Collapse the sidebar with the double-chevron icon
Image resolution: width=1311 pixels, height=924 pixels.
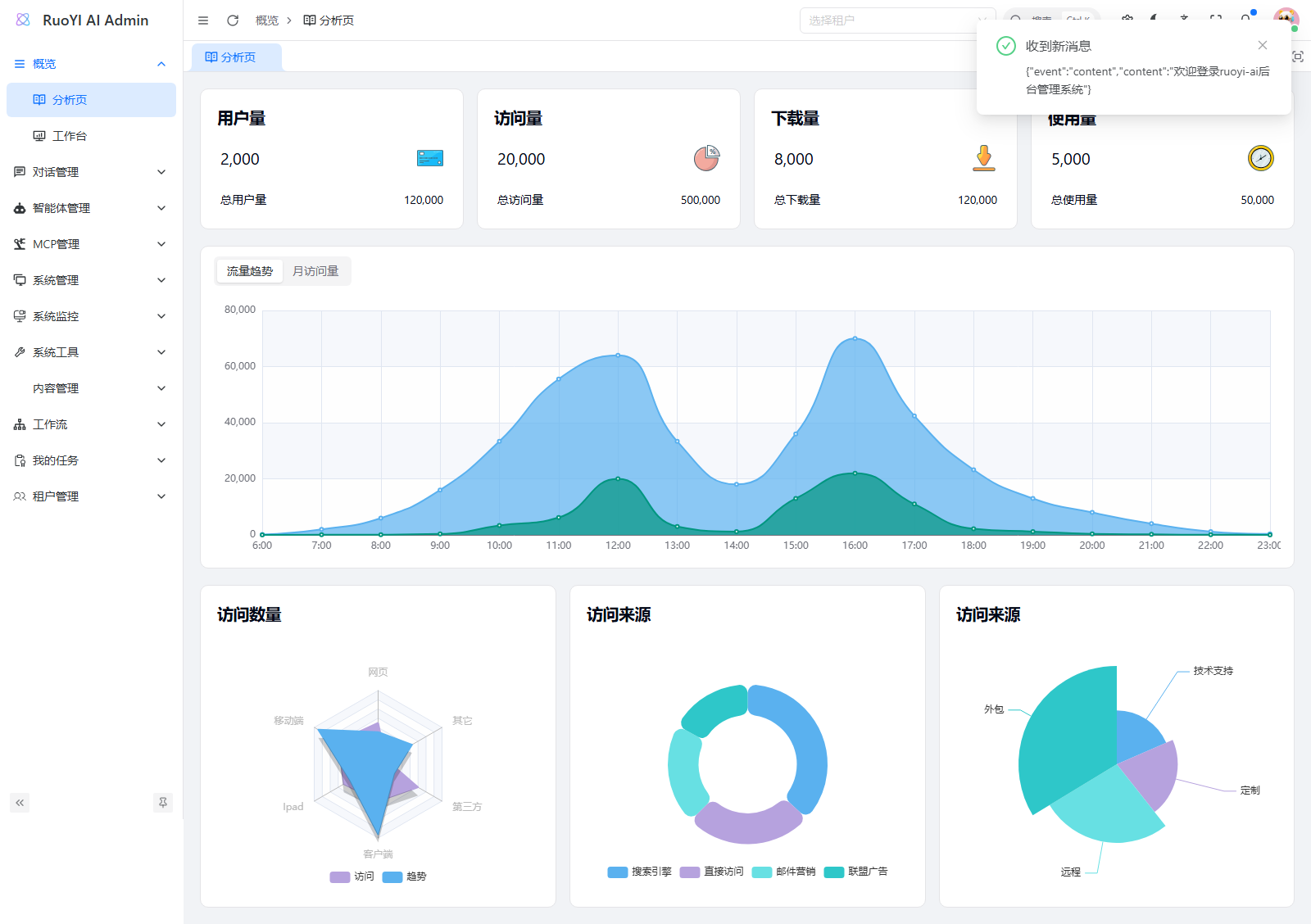tap(20, 803)
